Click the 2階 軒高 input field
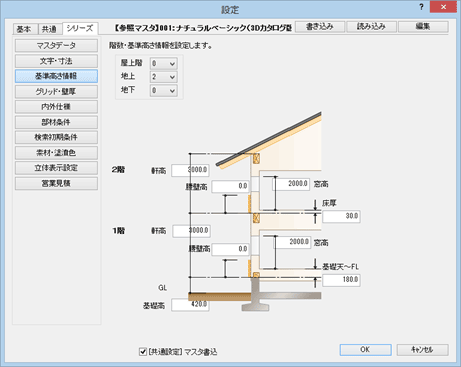461x367 pixels. (190, 170)
